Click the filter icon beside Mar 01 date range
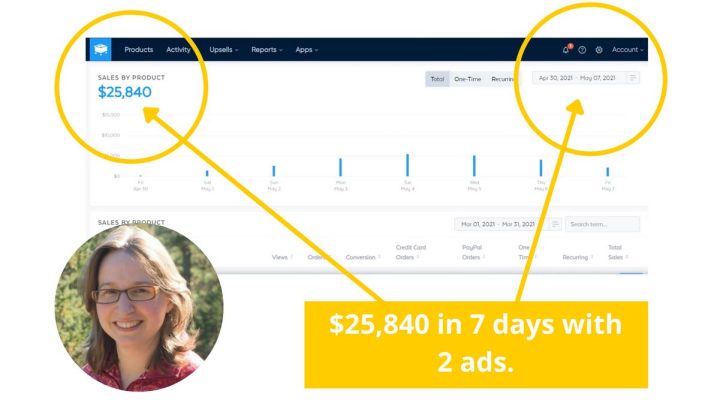Image resolution: width=723 pixels, height=400 pixels. point(556,224)
